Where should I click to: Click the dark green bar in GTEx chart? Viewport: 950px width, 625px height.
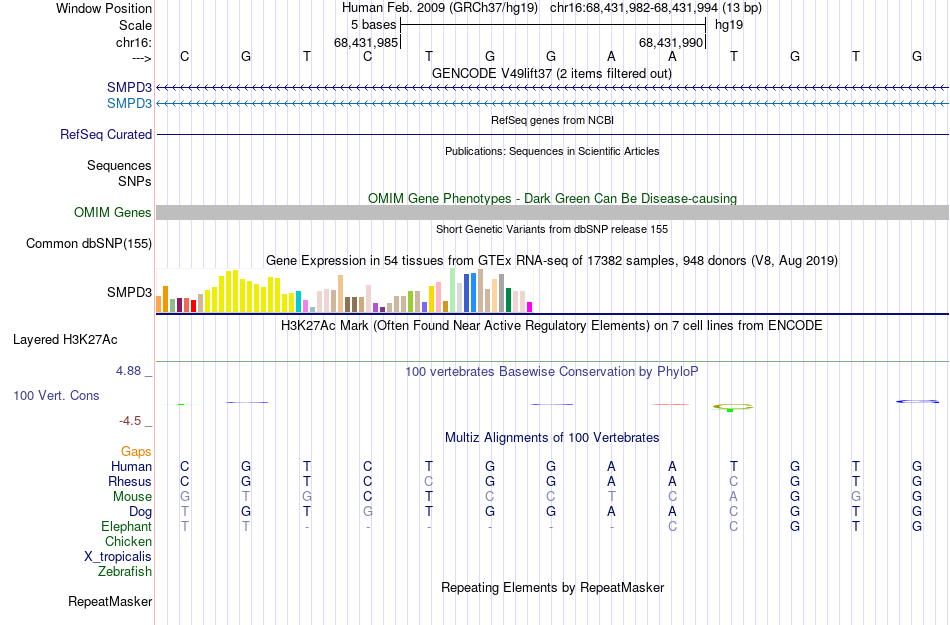[508, 300]
